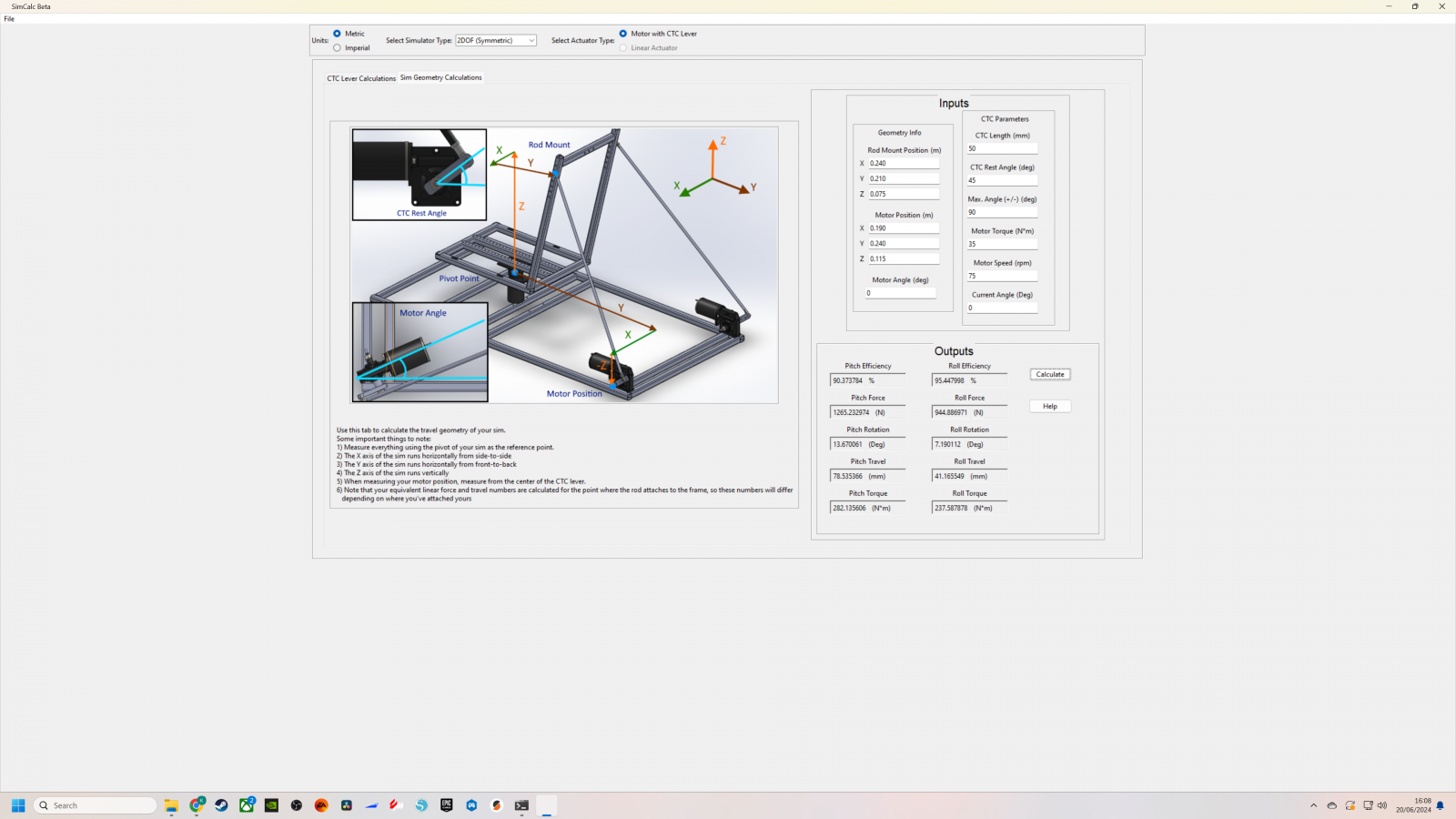1456x819 pixels.
Task: Open the Select Simulator Type dropdown
Action: tap(496, 40)
